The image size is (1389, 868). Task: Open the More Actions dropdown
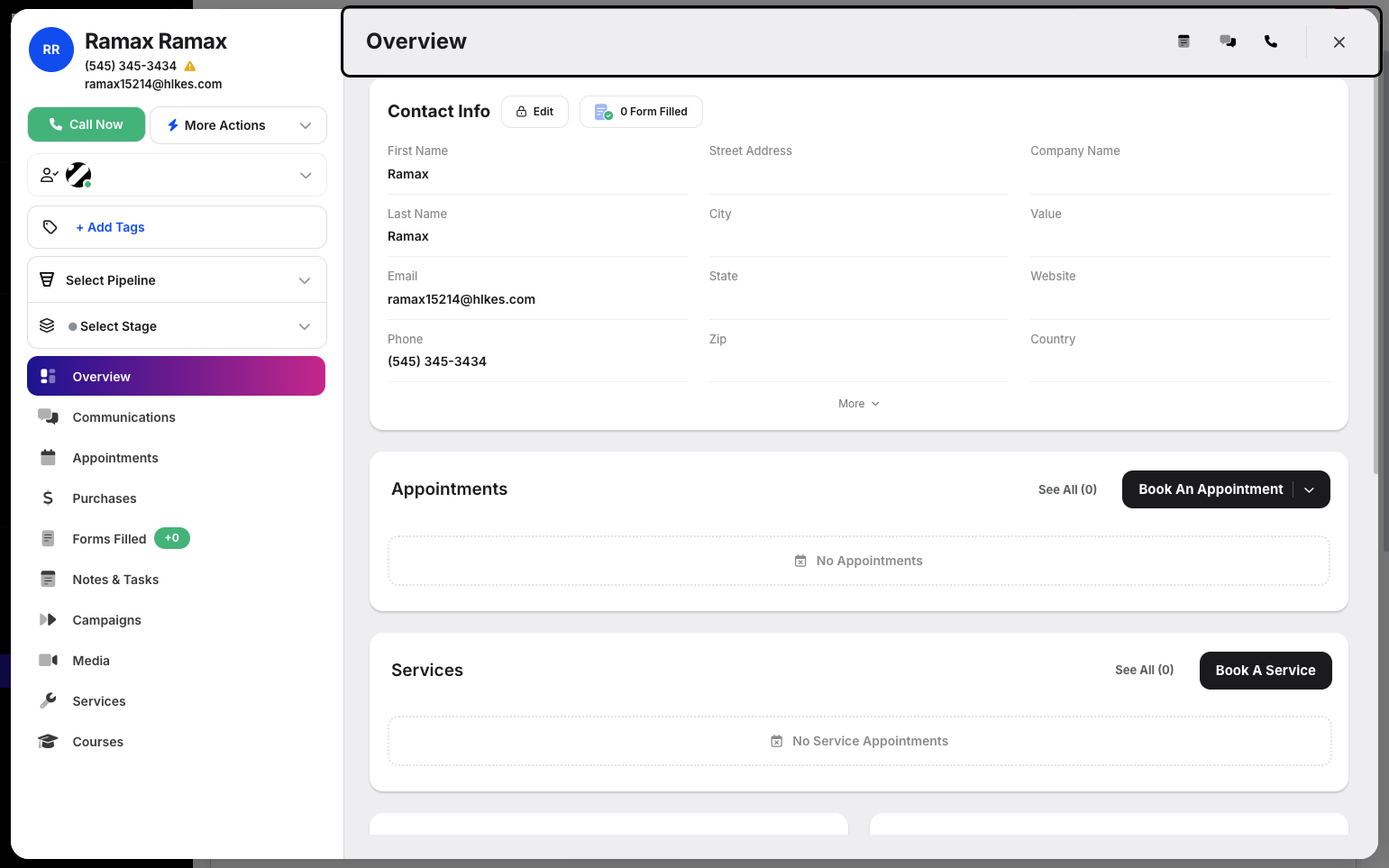click(238, 125)
